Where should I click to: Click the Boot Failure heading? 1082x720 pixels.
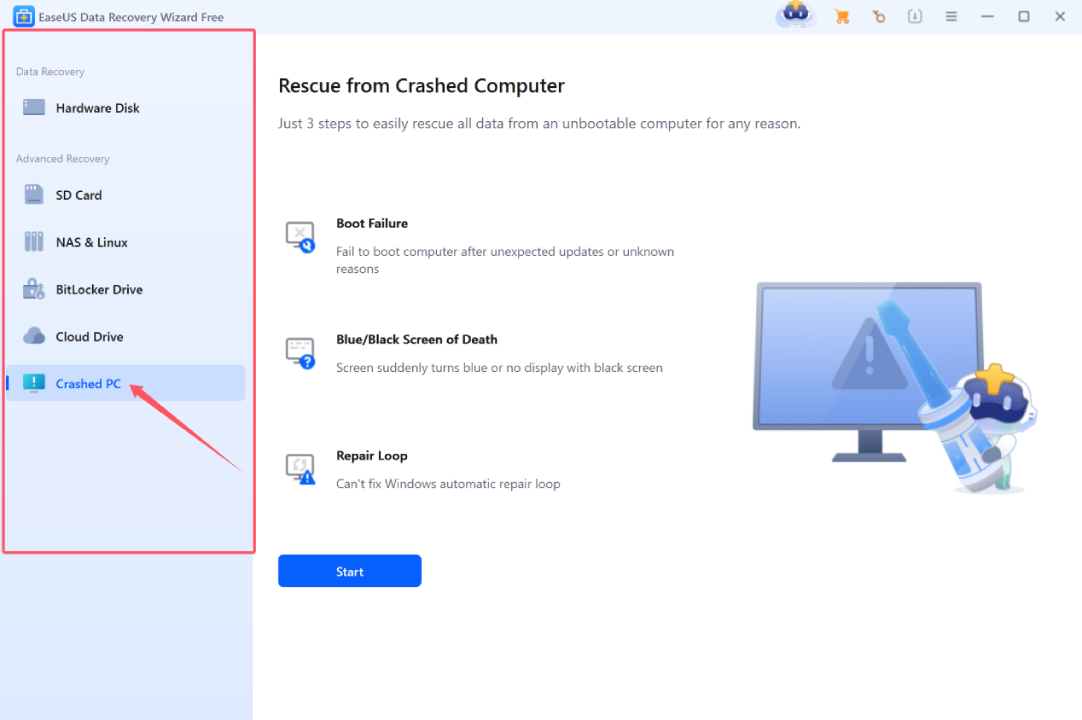click(372, 223)
